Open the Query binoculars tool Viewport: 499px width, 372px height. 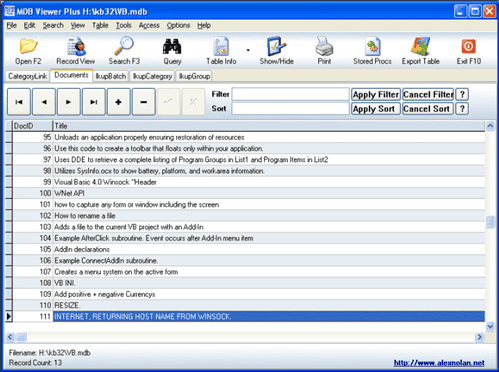tap(172, 51)
